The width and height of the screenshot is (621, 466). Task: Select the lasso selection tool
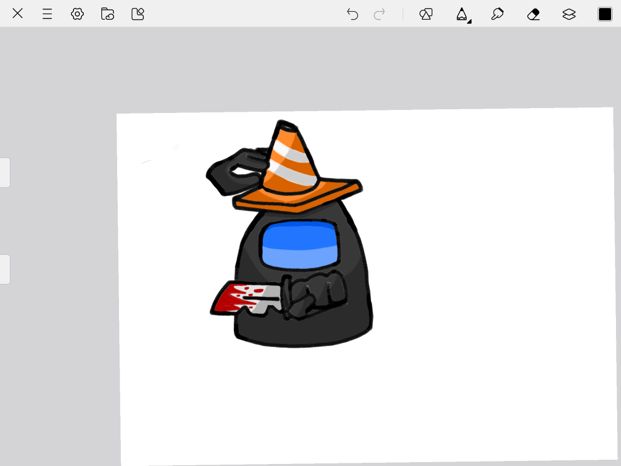497,14
